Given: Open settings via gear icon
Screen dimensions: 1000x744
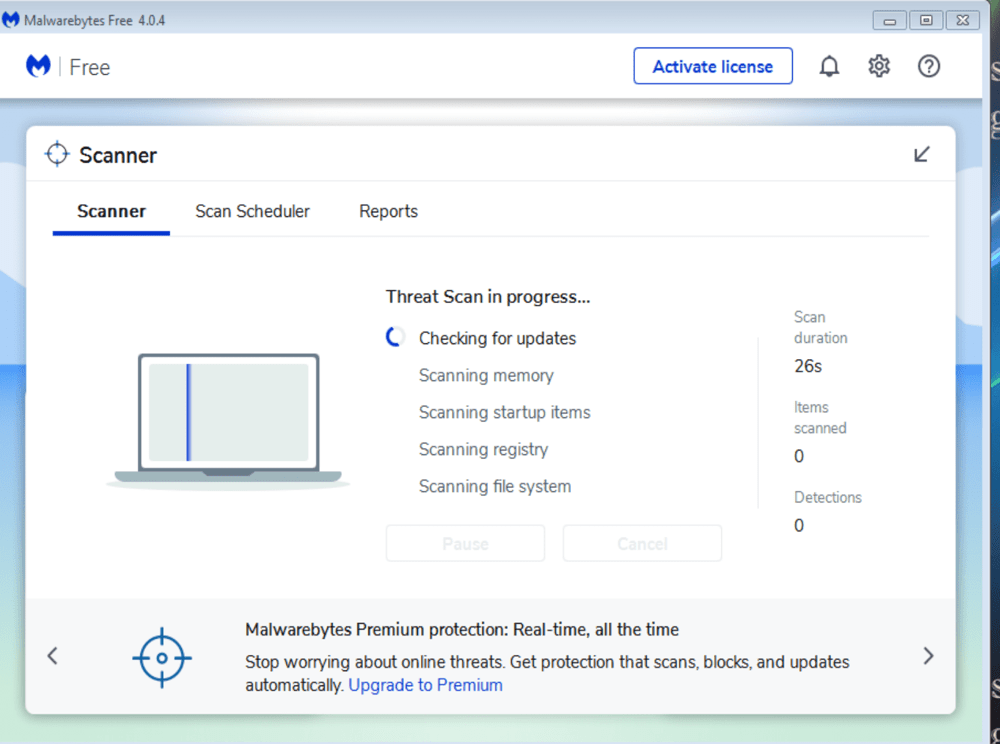Looking at the screenshot, I should coord(879,67).
